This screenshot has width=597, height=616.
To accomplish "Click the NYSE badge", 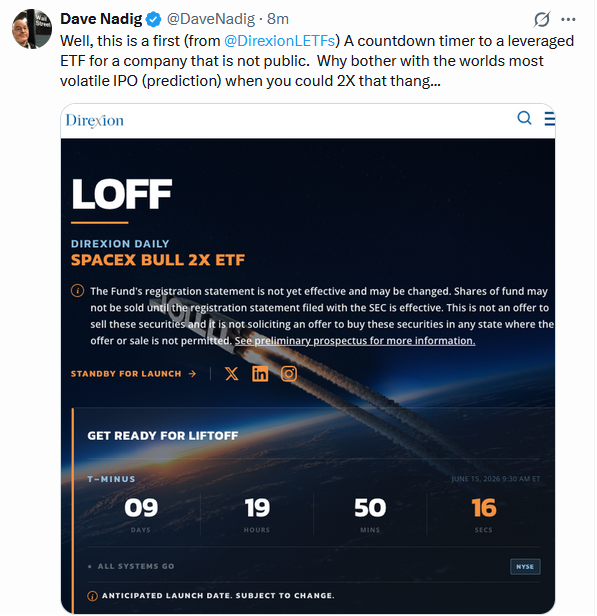I will [x=525, y=566].
